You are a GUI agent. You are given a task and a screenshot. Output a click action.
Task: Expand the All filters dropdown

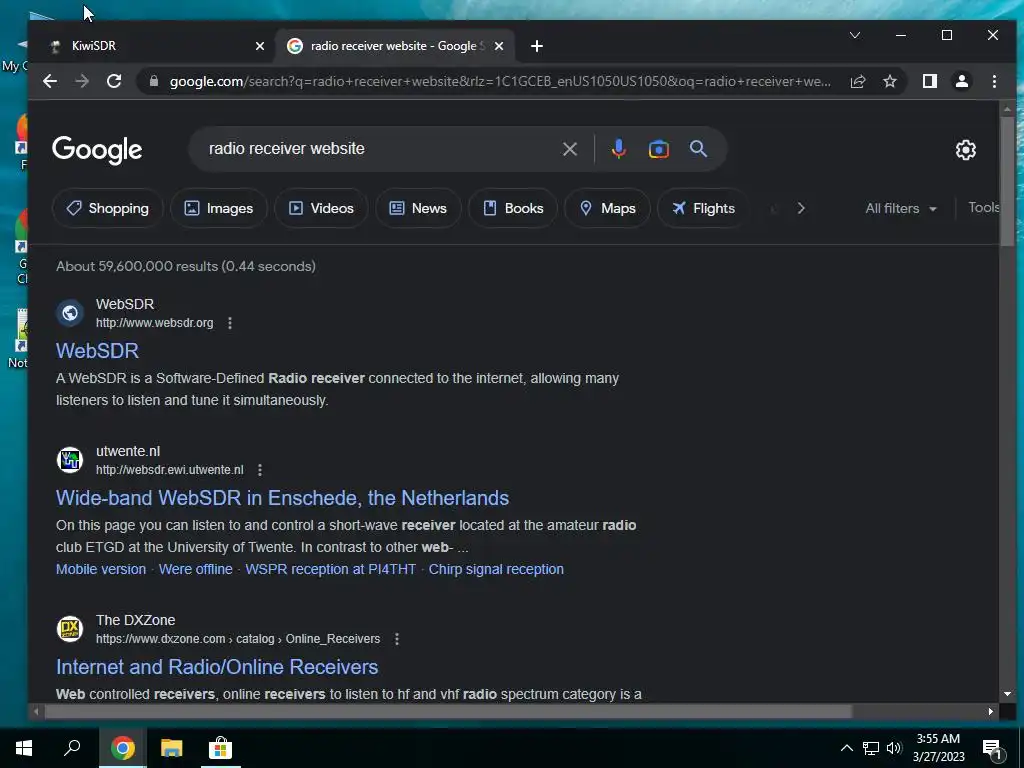point(901,208)
